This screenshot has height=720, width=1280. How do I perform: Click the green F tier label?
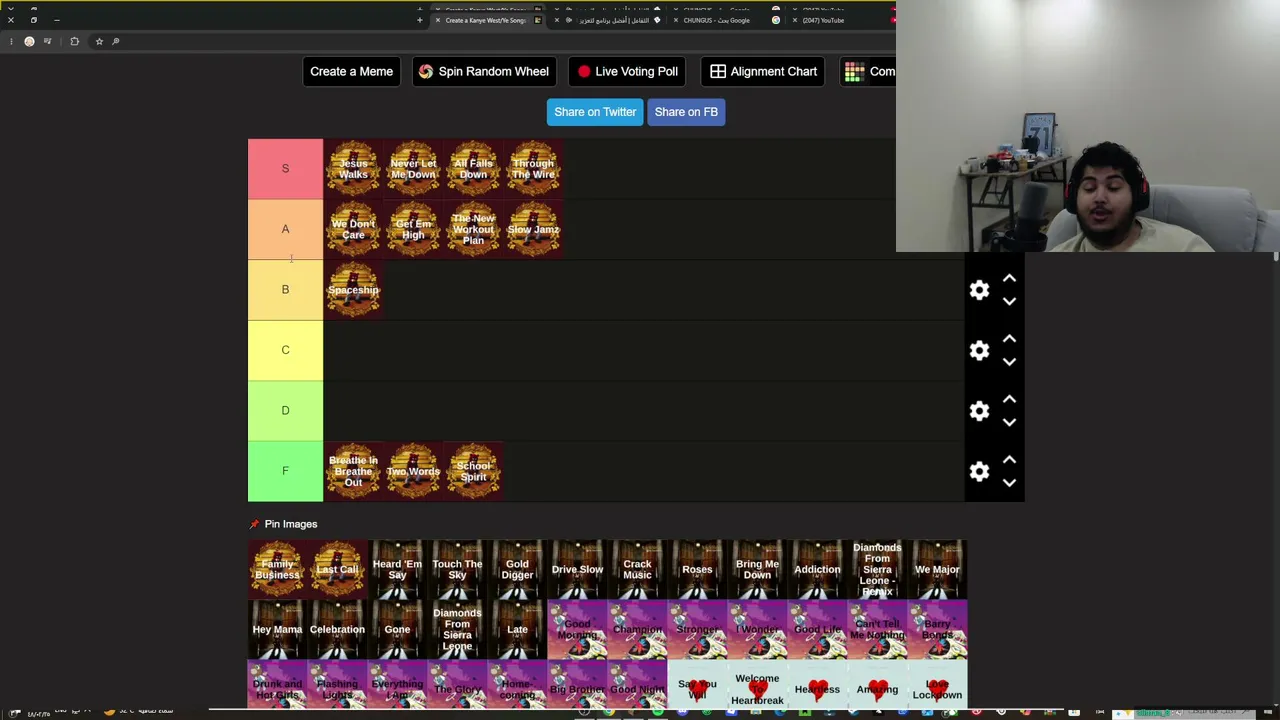click(285, 471)
